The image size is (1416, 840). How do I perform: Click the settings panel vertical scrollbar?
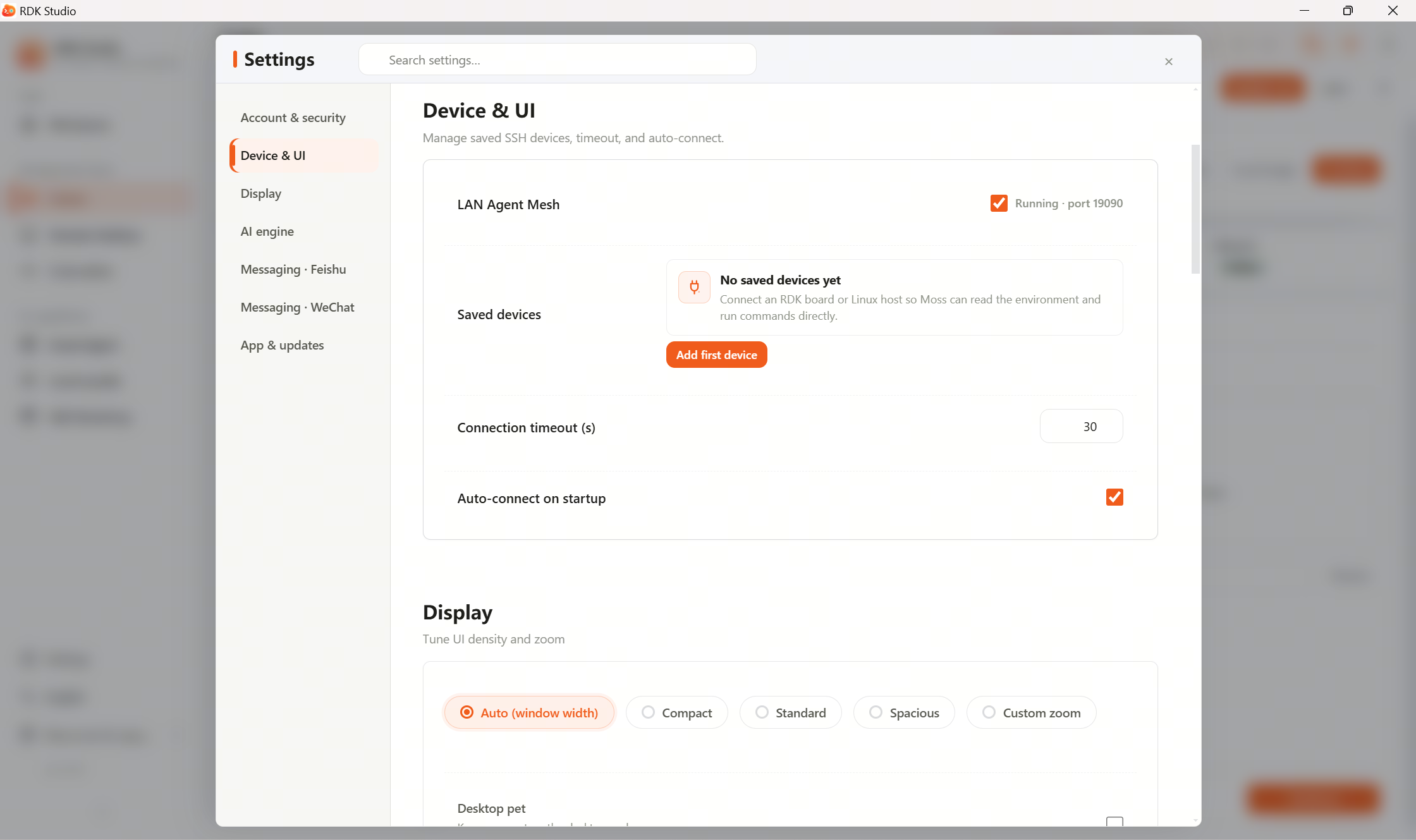1195,209
